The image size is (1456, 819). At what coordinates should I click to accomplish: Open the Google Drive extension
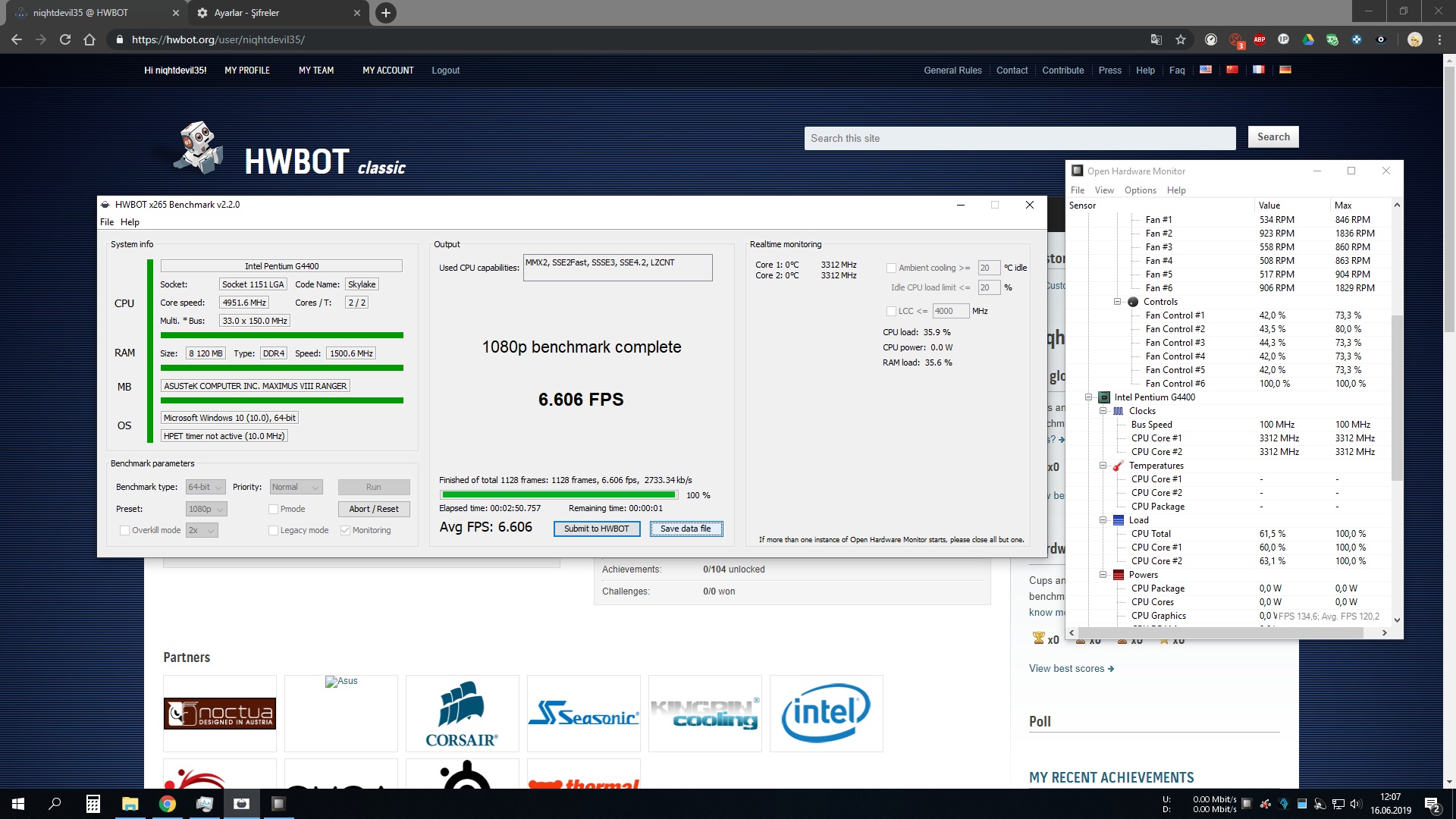coord(1308,39)
